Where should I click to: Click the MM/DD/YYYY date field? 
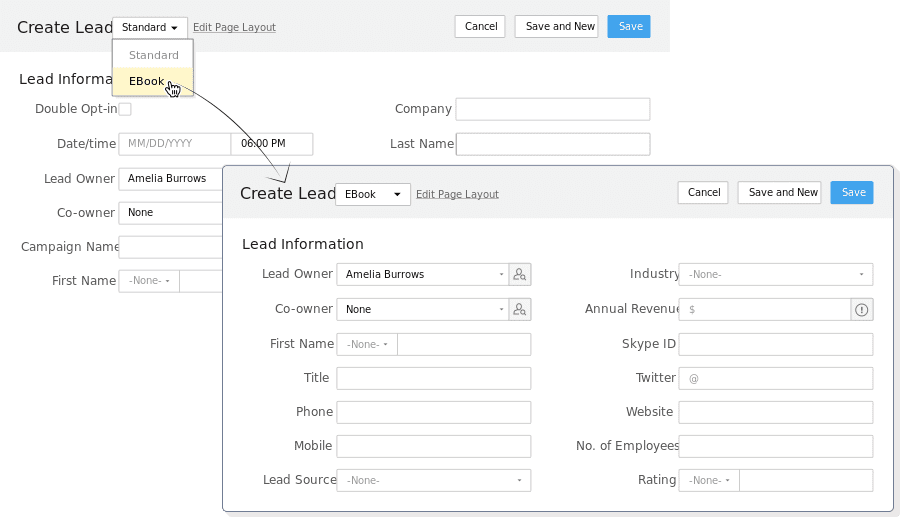click(x=174, y=144)
